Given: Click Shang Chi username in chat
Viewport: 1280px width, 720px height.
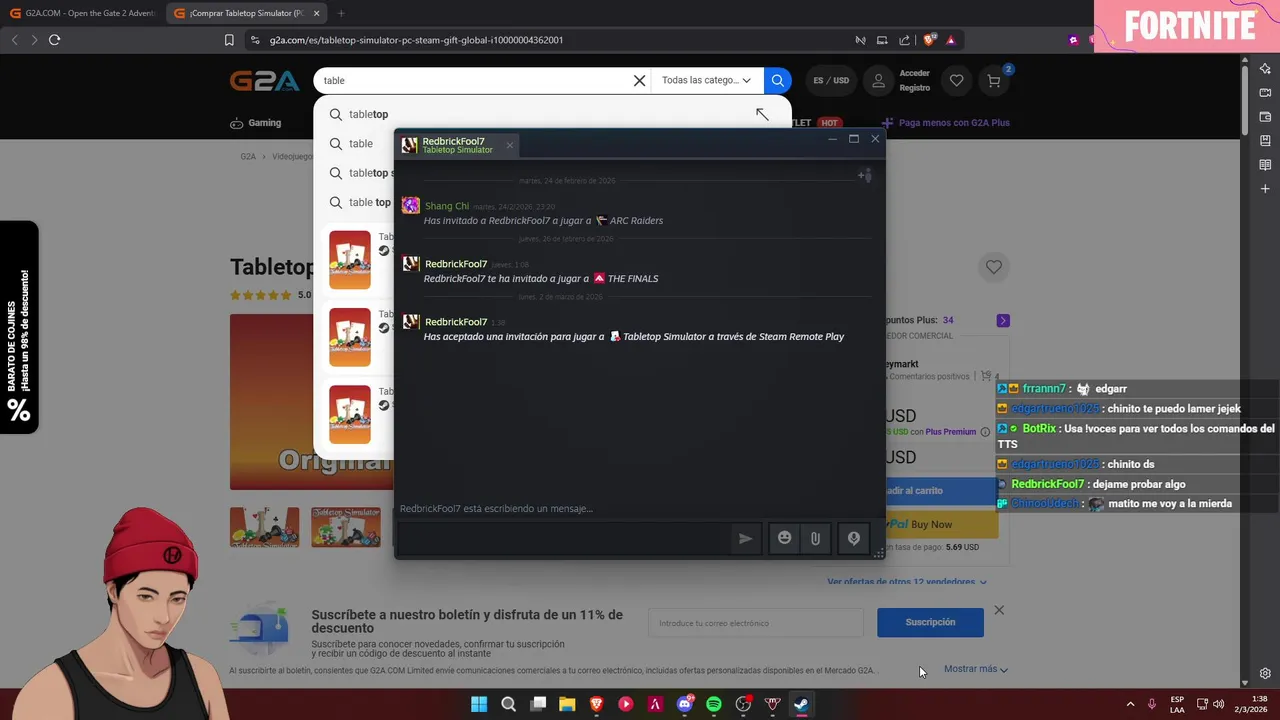Looking at the screenshot, I should (447, 206).
